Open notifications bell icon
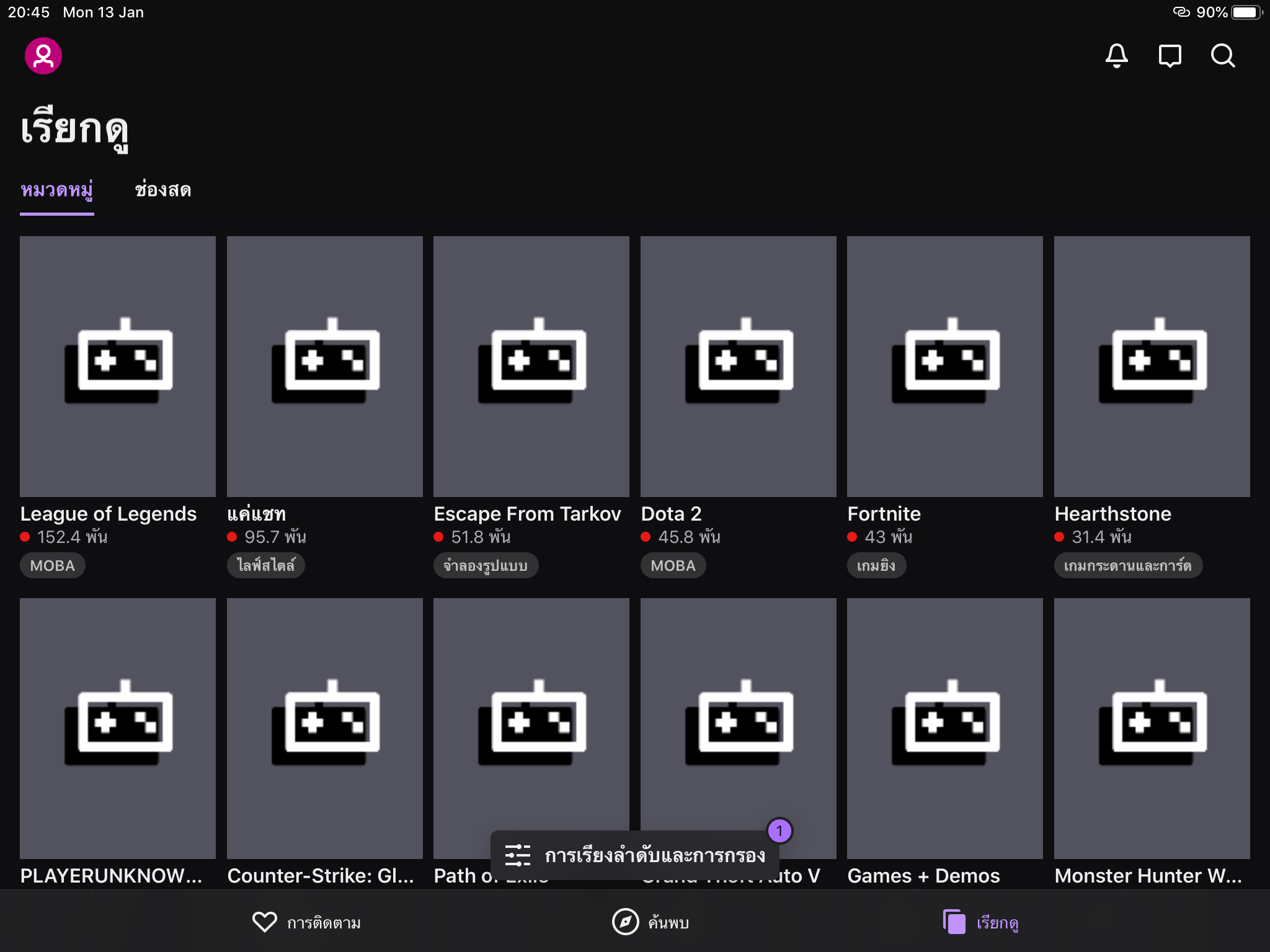This screenshot has height=952, width=1270. click(x=1116, y=56)
